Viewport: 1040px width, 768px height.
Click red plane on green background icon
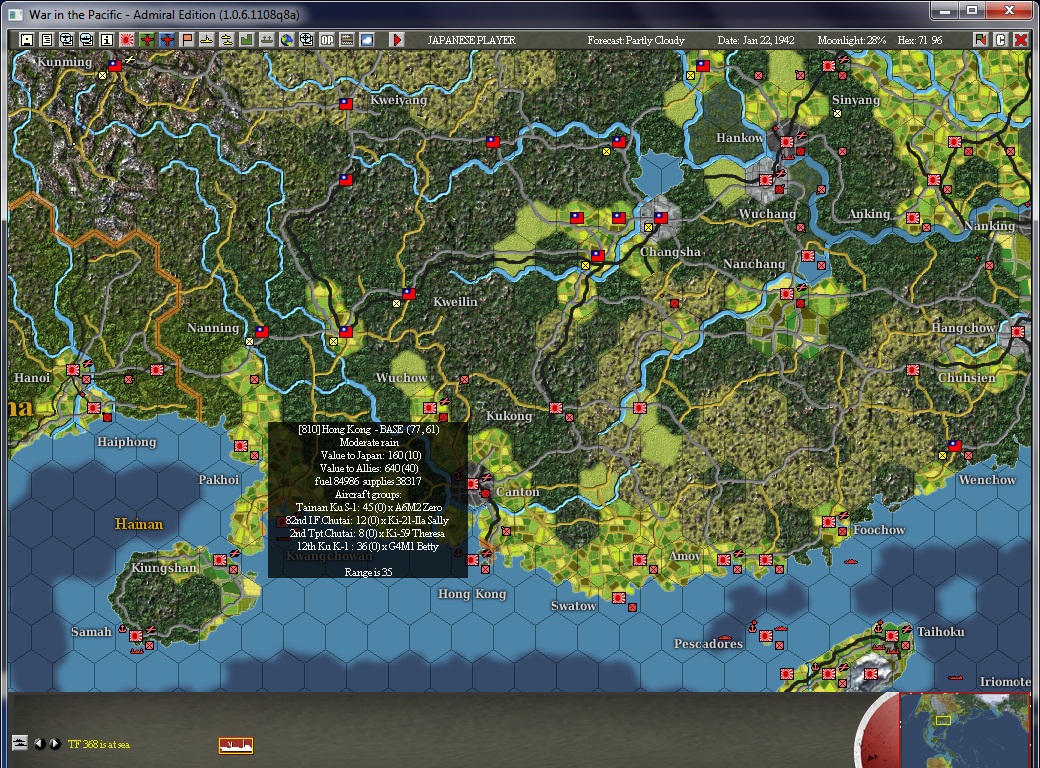[147, 40]
